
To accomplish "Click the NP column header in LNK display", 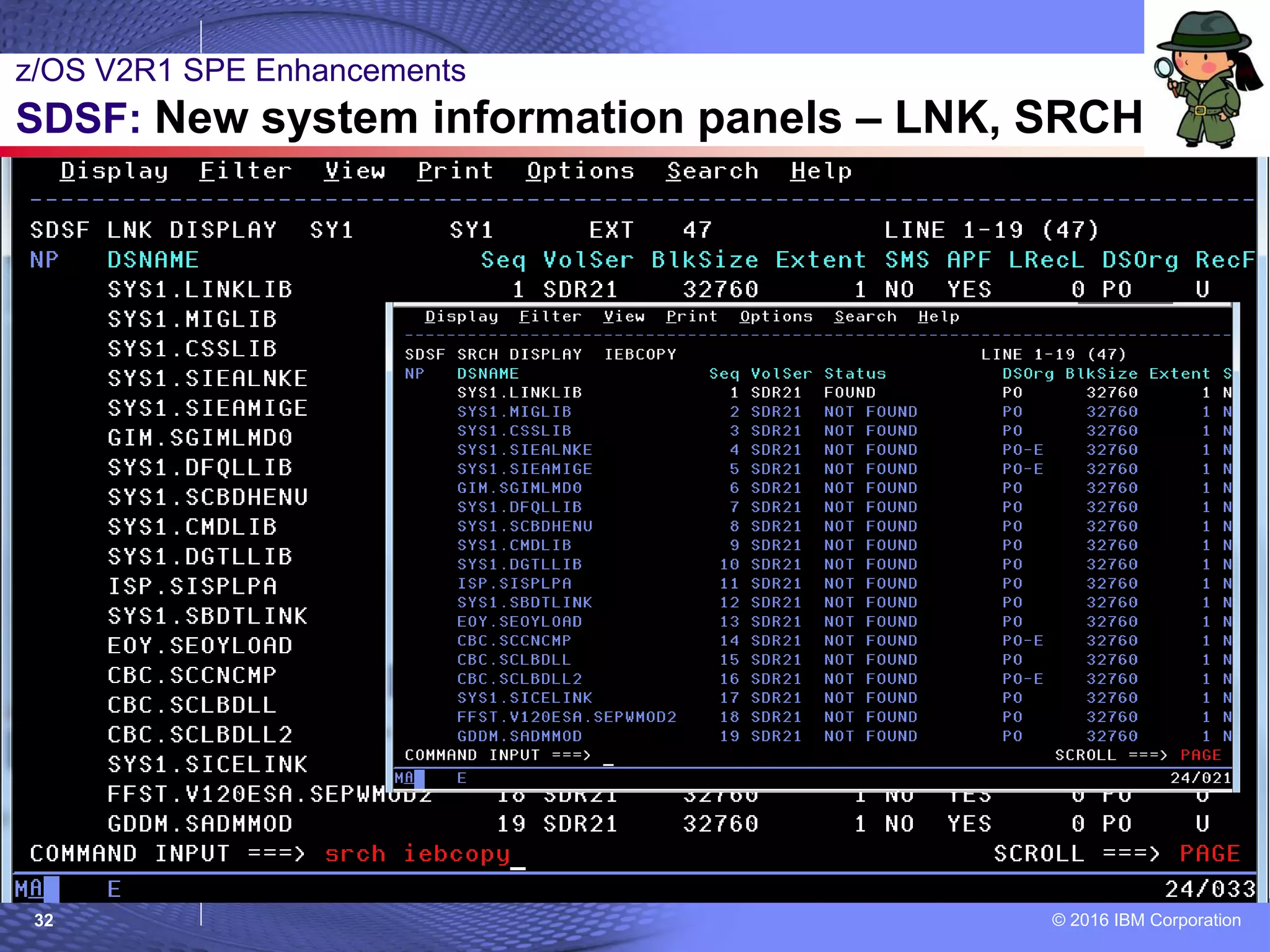I will click(x=45, y=260).
